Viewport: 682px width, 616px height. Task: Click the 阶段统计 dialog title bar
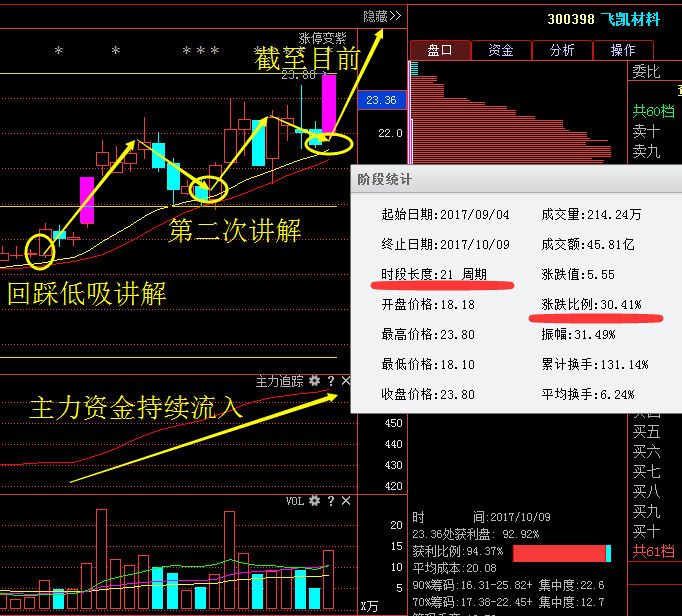516,179
